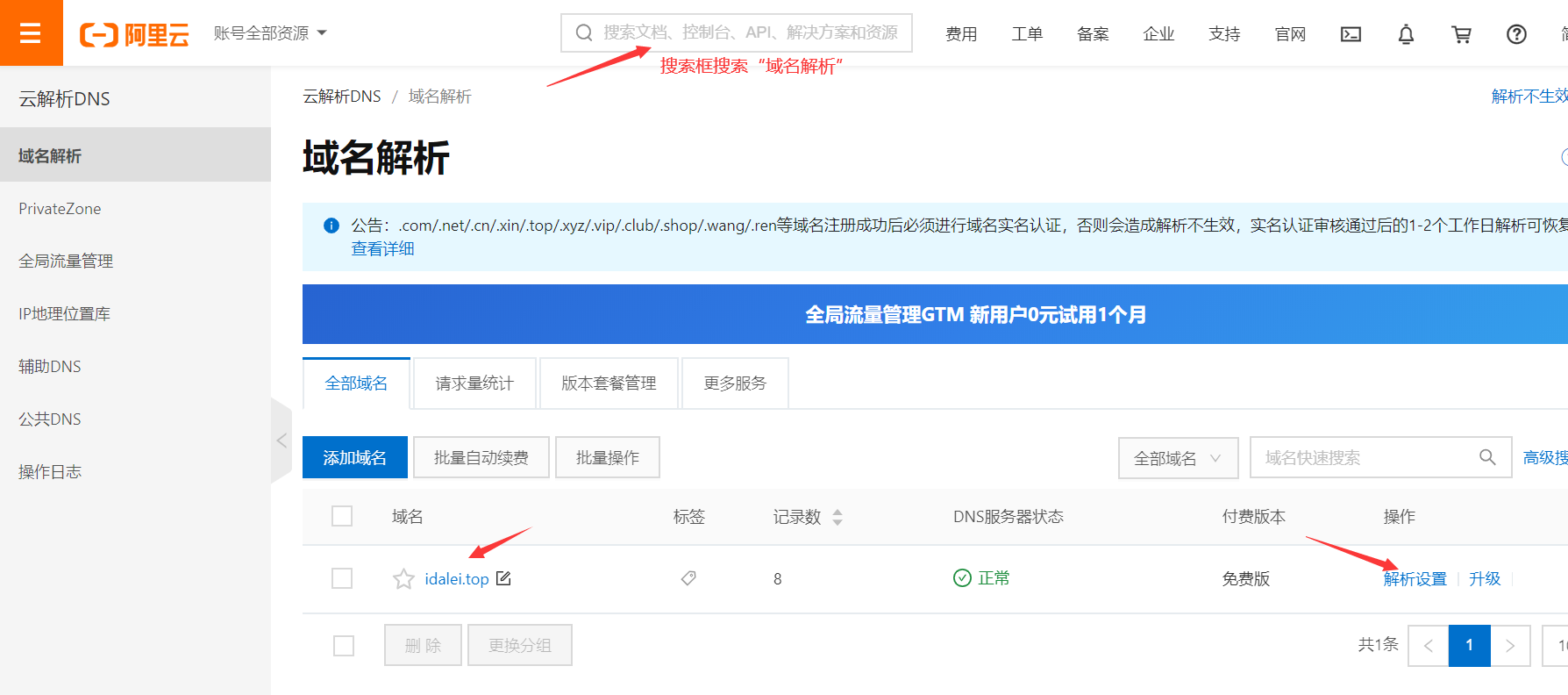Open the Fees menu in the top bar
1568x695 pixels.
tap(961, 34)
